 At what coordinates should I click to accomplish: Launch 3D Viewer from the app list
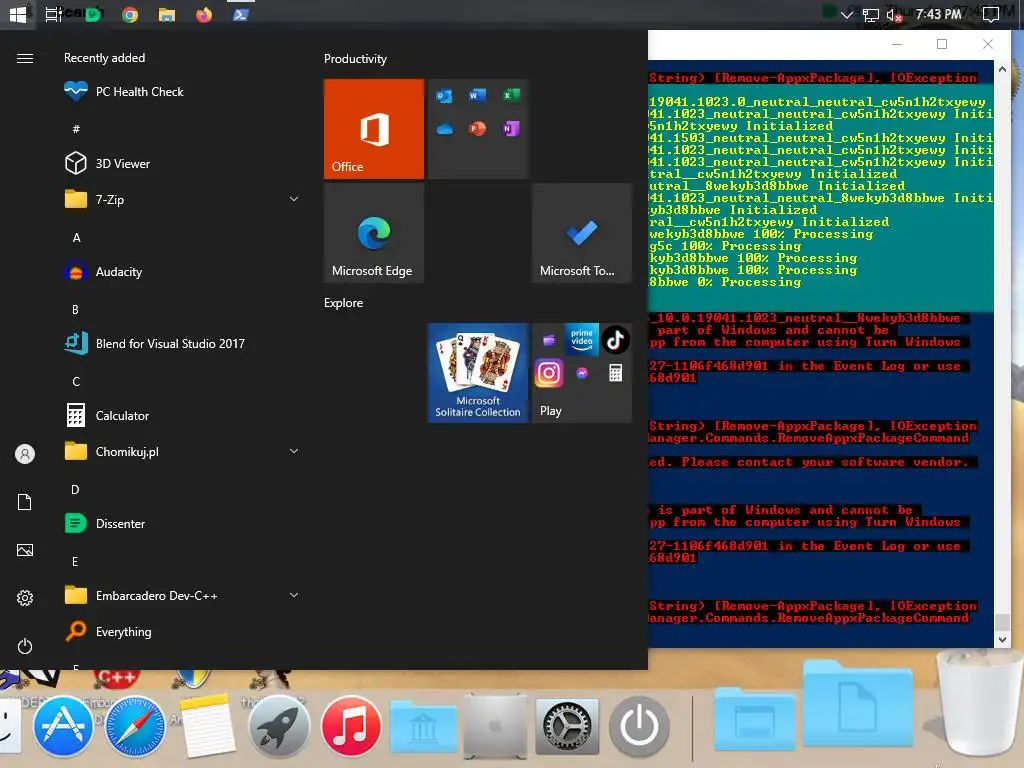click(x=108, y=163)
